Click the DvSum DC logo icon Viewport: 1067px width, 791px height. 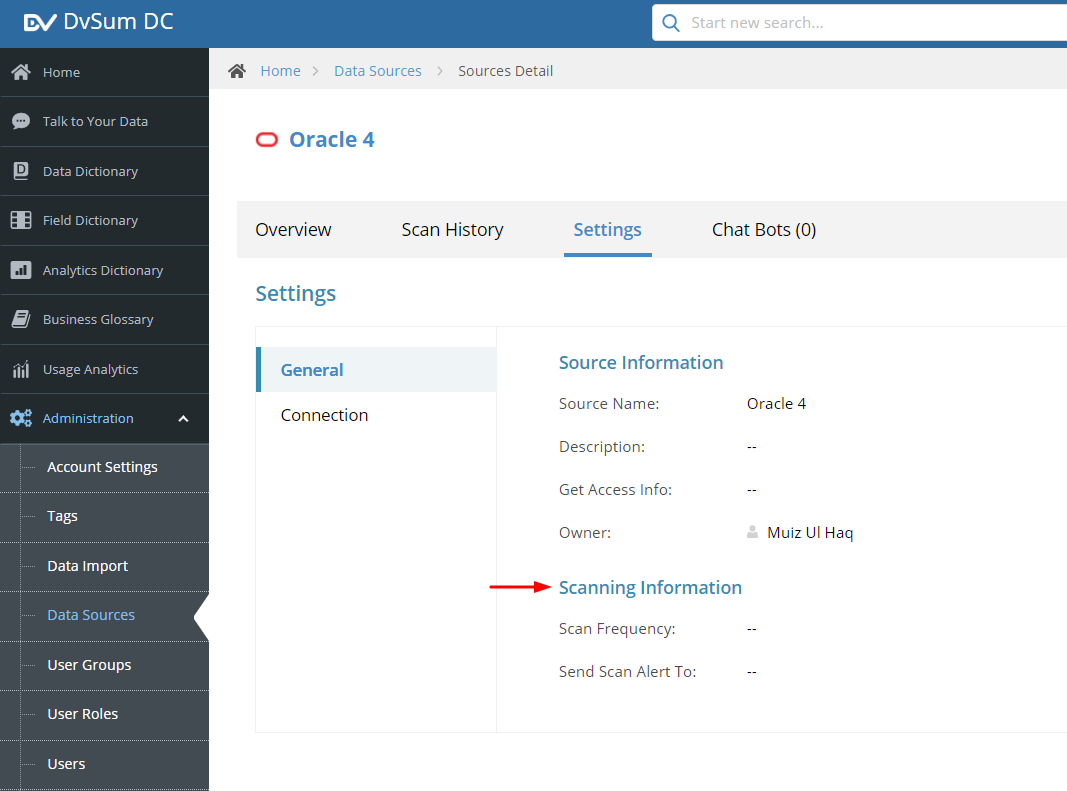point(40,22)
